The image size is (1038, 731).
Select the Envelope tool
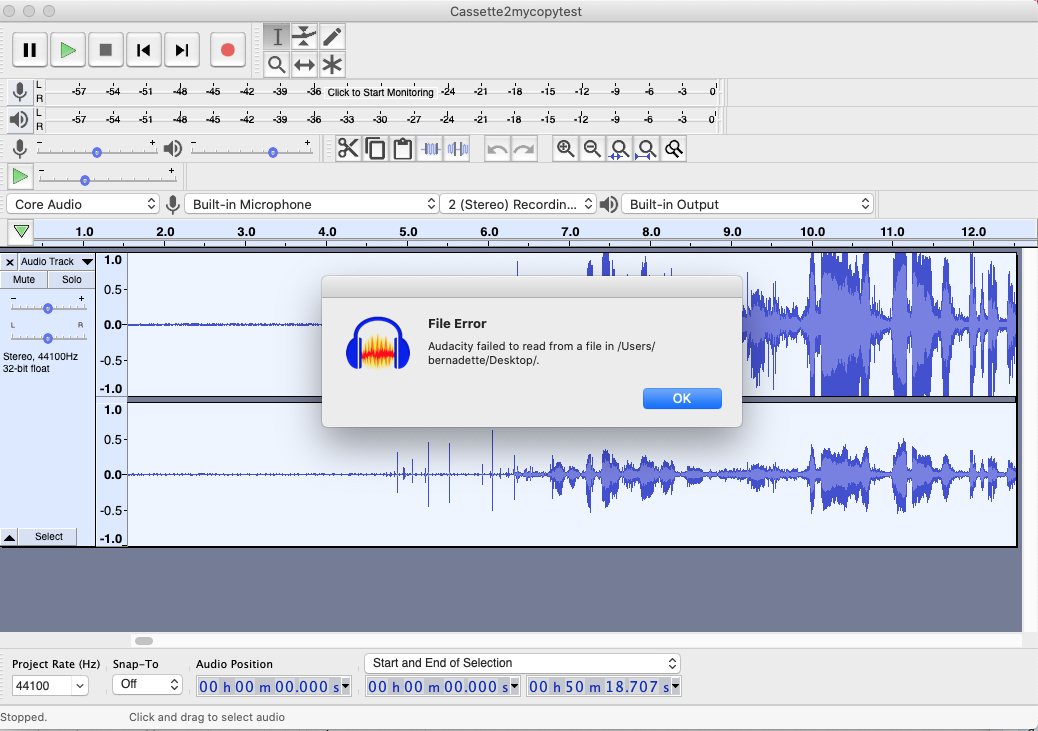[x=304, y=37]
